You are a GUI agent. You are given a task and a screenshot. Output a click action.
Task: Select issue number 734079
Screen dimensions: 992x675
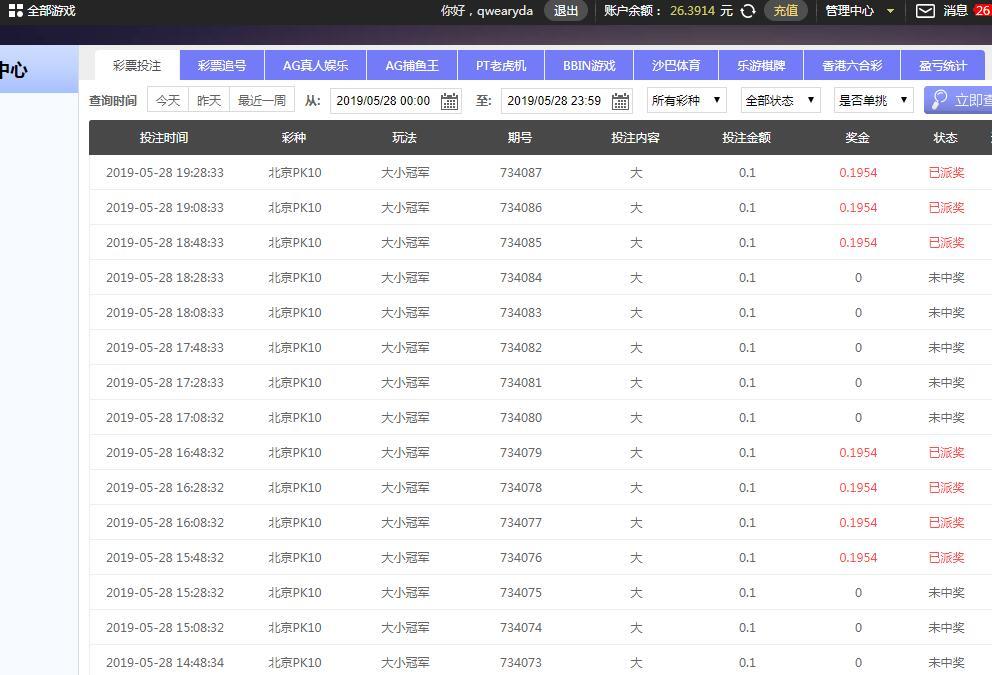point(521,452)
